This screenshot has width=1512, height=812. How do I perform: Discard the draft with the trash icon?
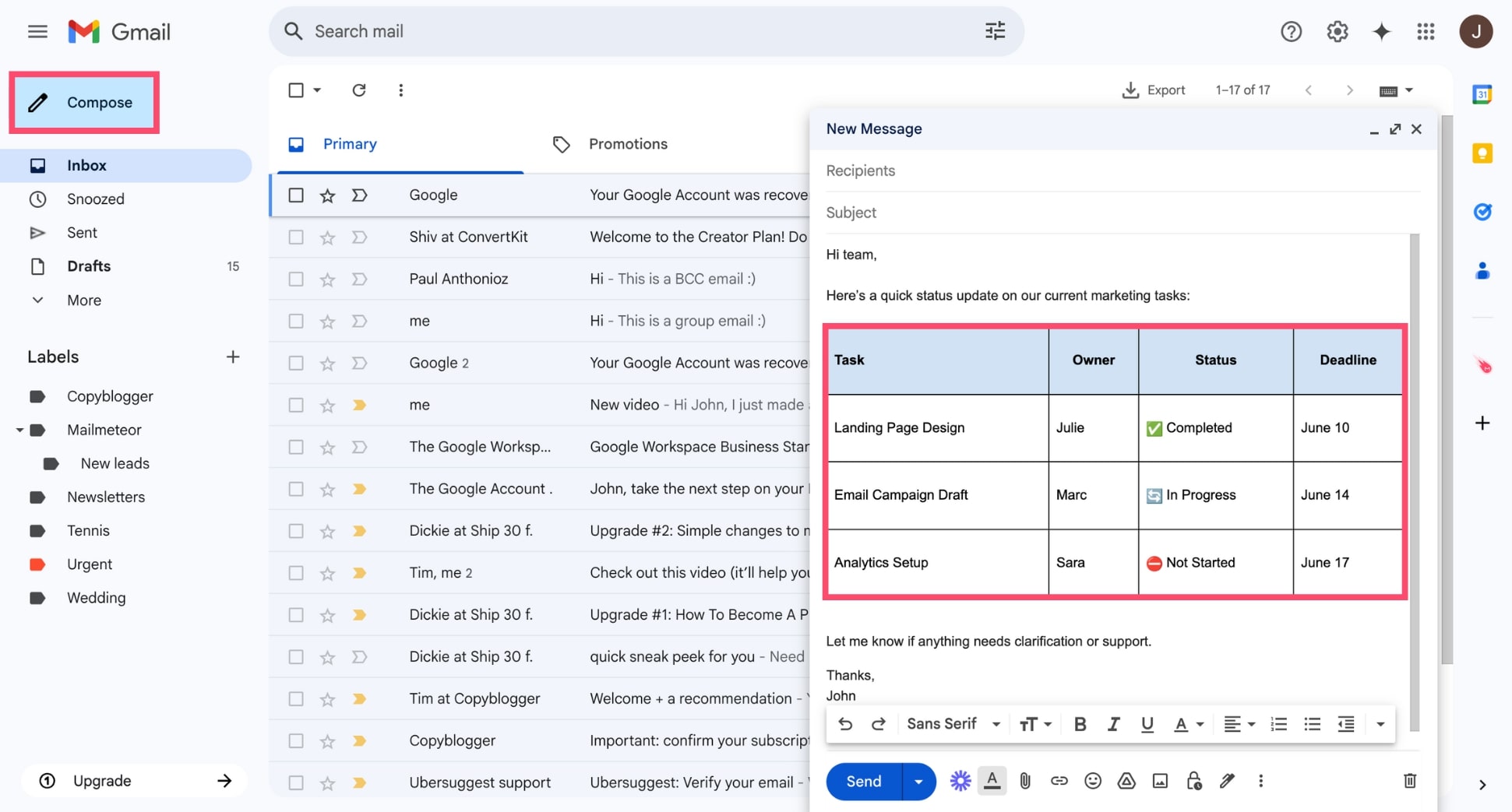click(x=1409, y=781)
